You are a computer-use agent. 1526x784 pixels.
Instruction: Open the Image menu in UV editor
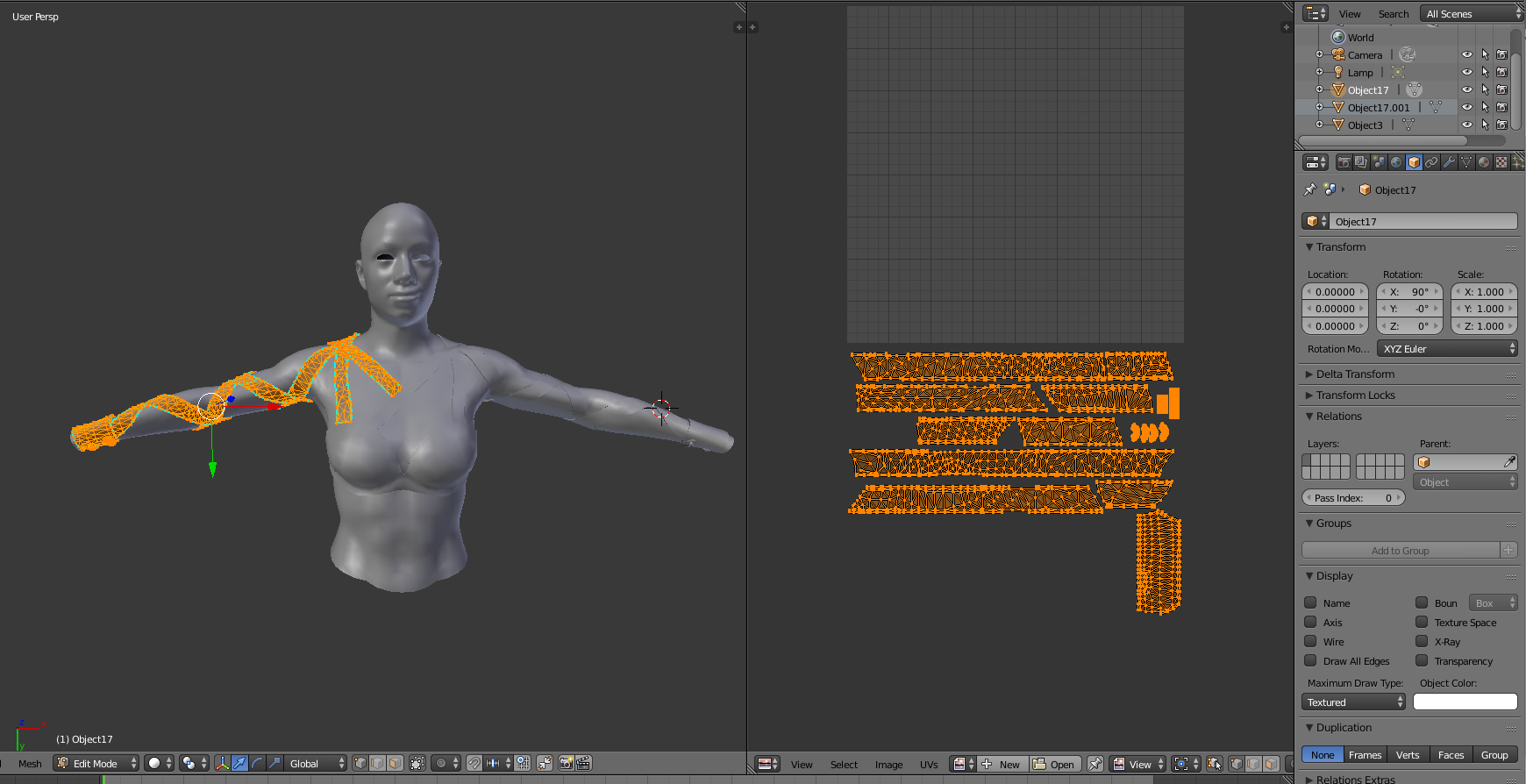[x=888, y=764]
